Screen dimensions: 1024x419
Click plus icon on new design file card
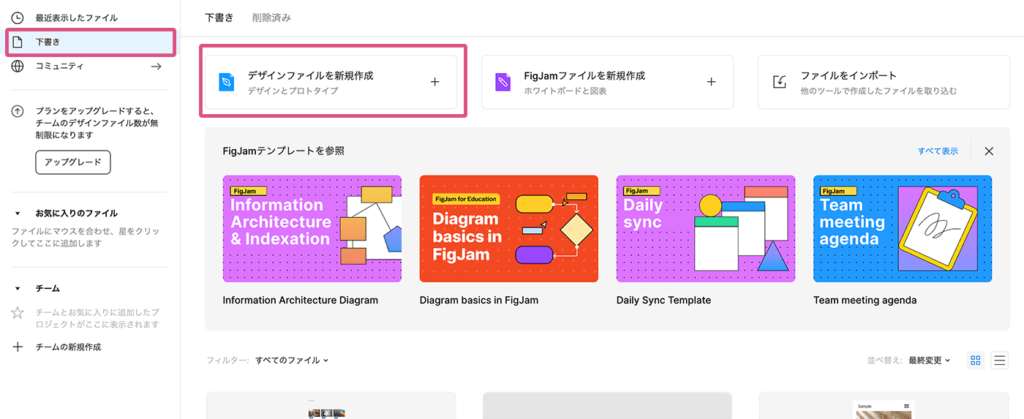[x=434, y=82]
